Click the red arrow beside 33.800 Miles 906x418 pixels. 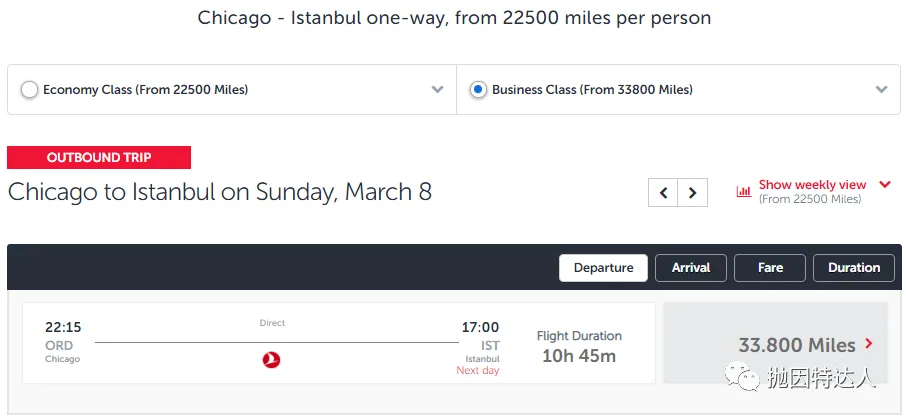coord(868,344)
